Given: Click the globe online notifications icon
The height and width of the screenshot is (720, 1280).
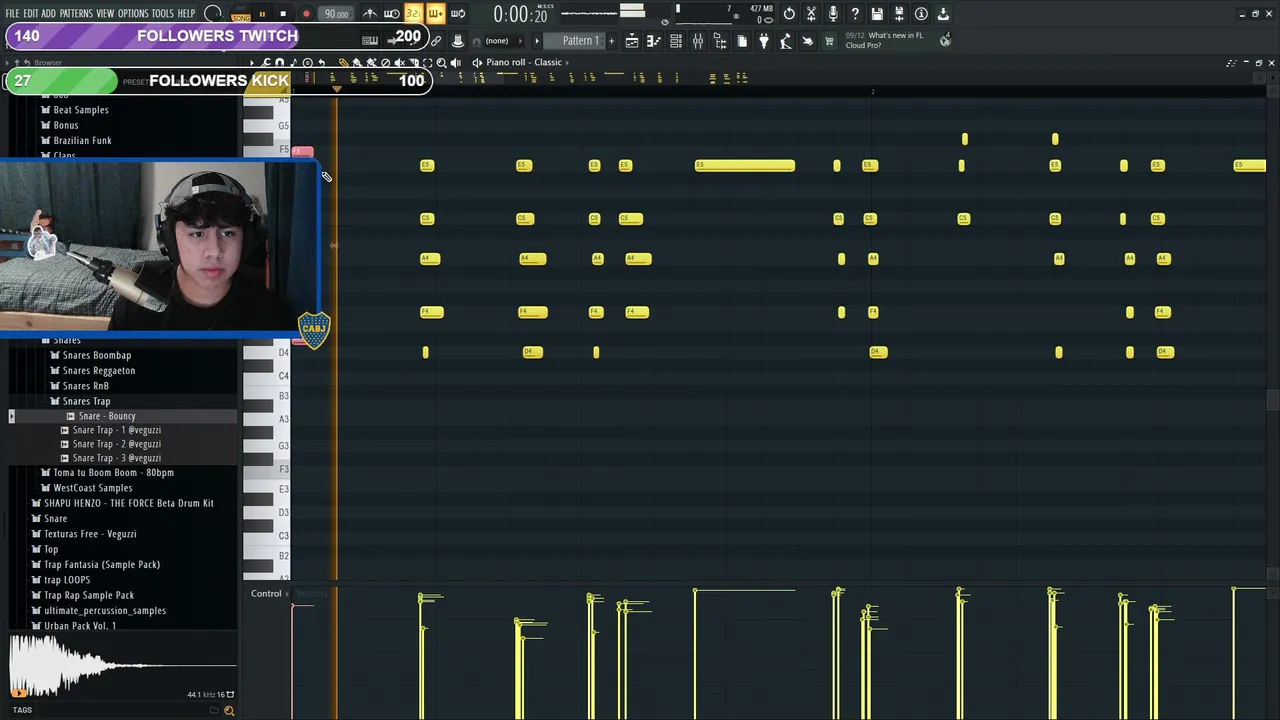Looking at the screenshot, I should click(945, 40).
